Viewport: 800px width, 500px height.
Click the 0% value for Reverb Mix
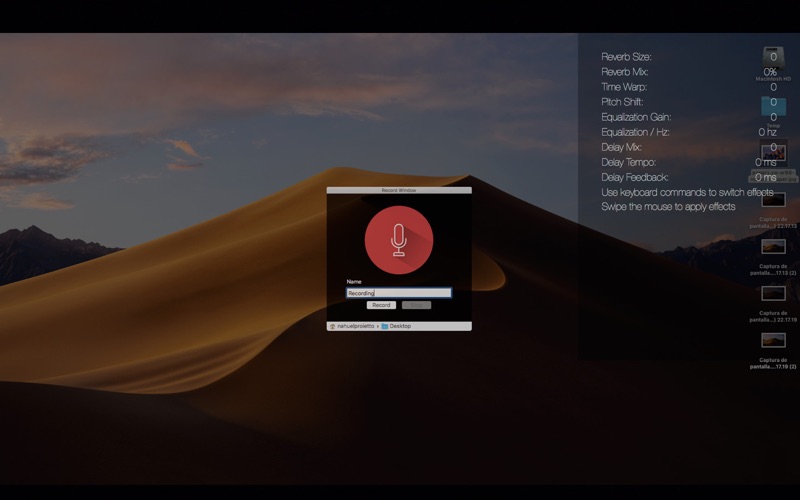770,72
